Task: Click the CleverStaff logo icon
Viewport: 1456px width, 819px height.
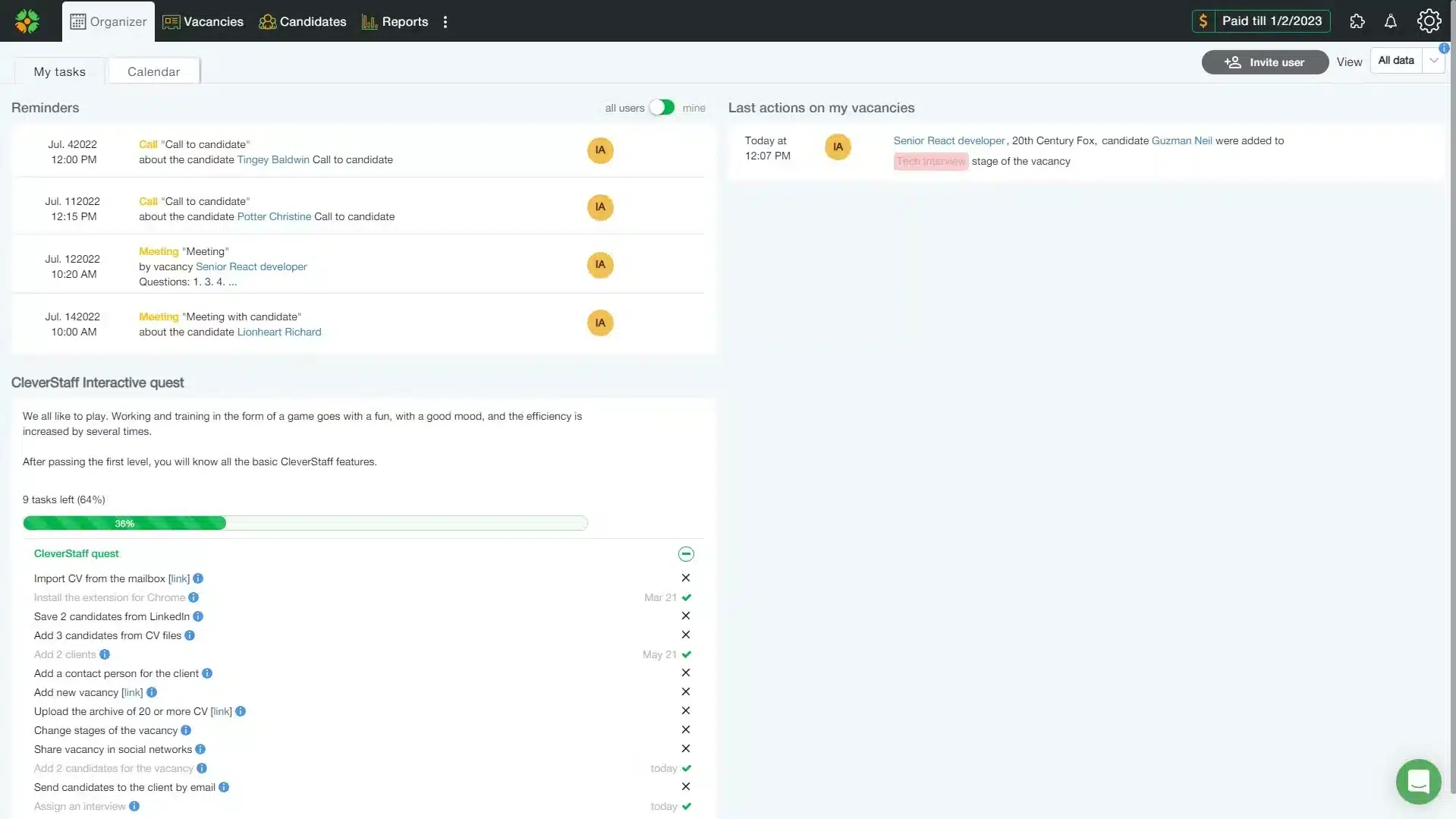Action: click(x=27, y=21)
